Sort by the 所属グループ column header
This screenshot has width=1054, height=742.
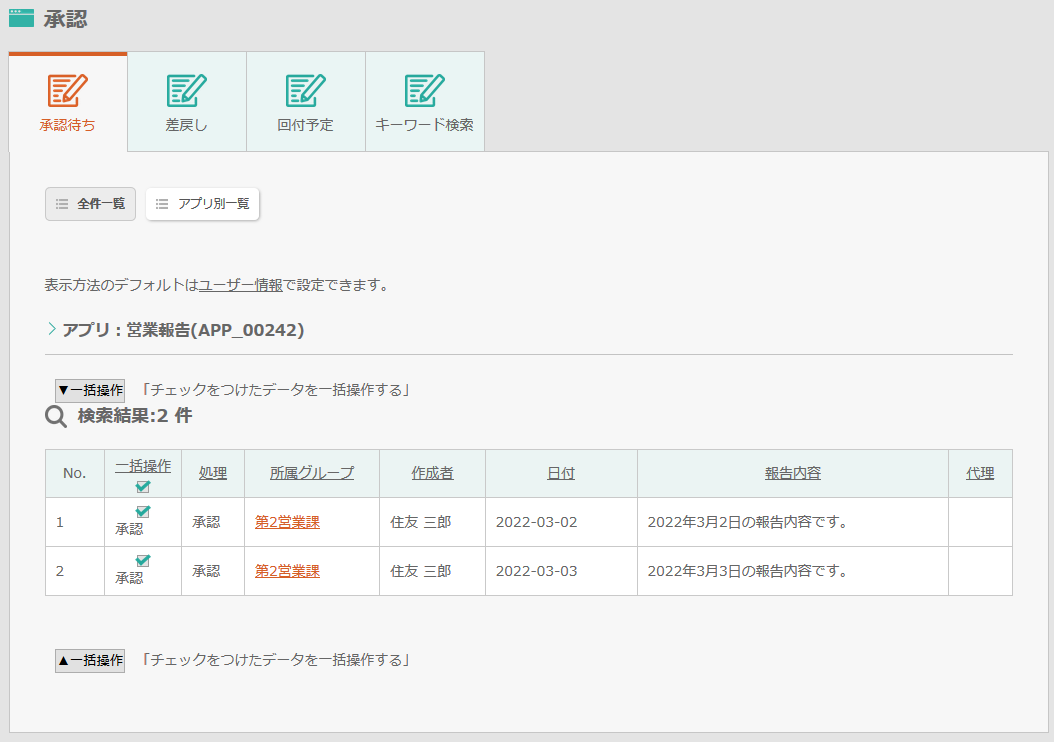click(x=312, y=473)
